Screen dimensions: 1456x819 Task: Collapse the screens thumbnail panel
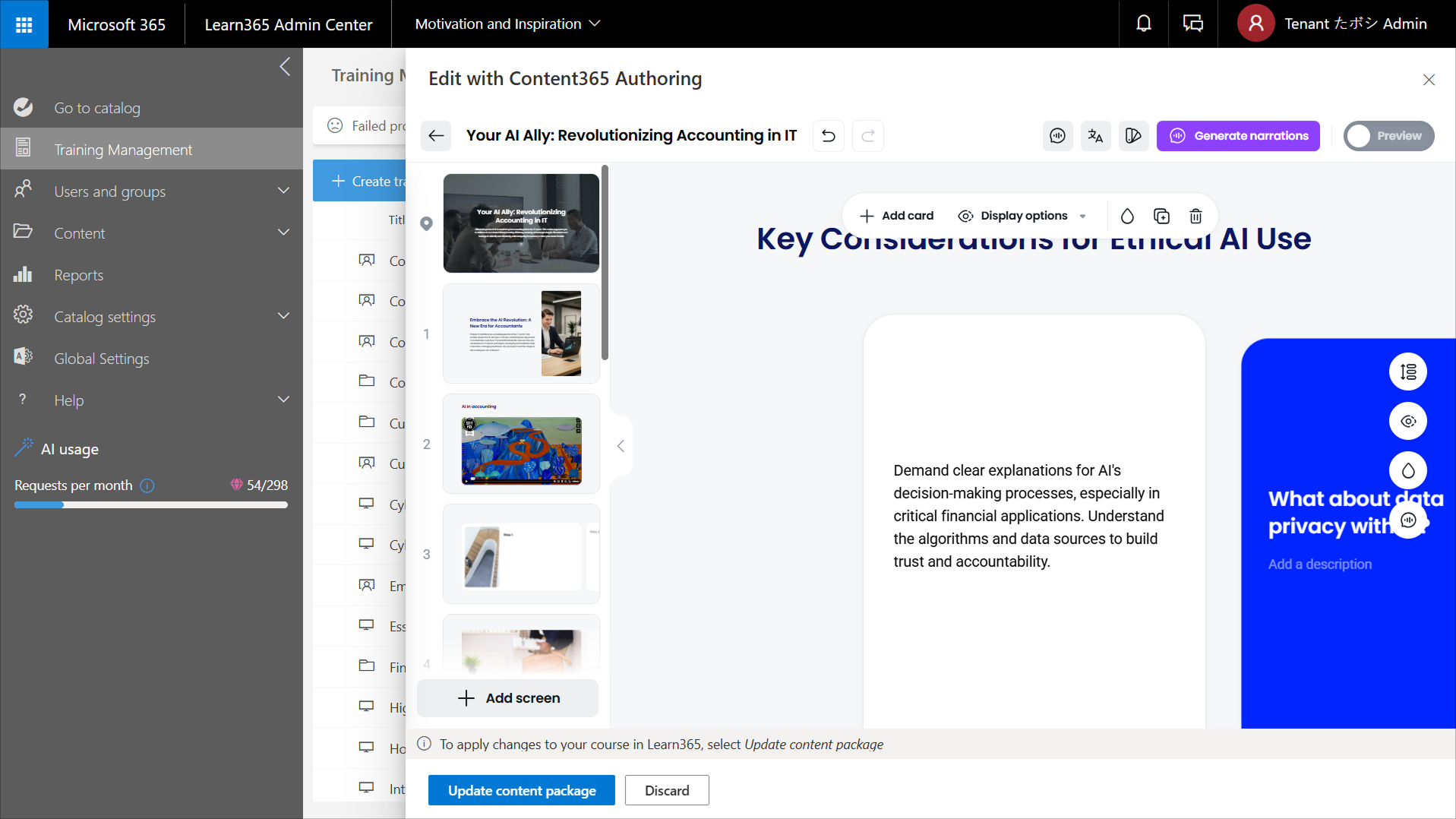621,446
